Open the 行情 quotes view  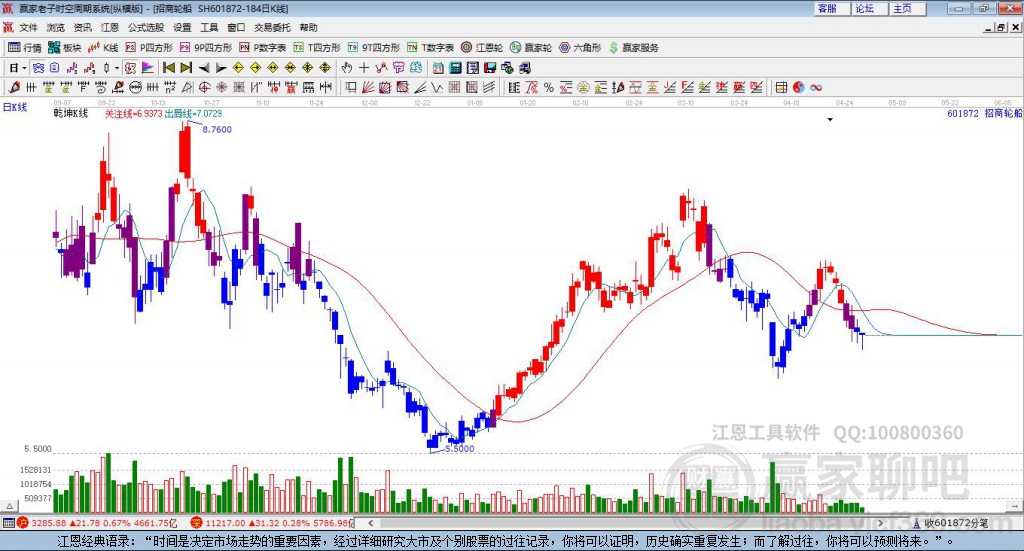24,48
